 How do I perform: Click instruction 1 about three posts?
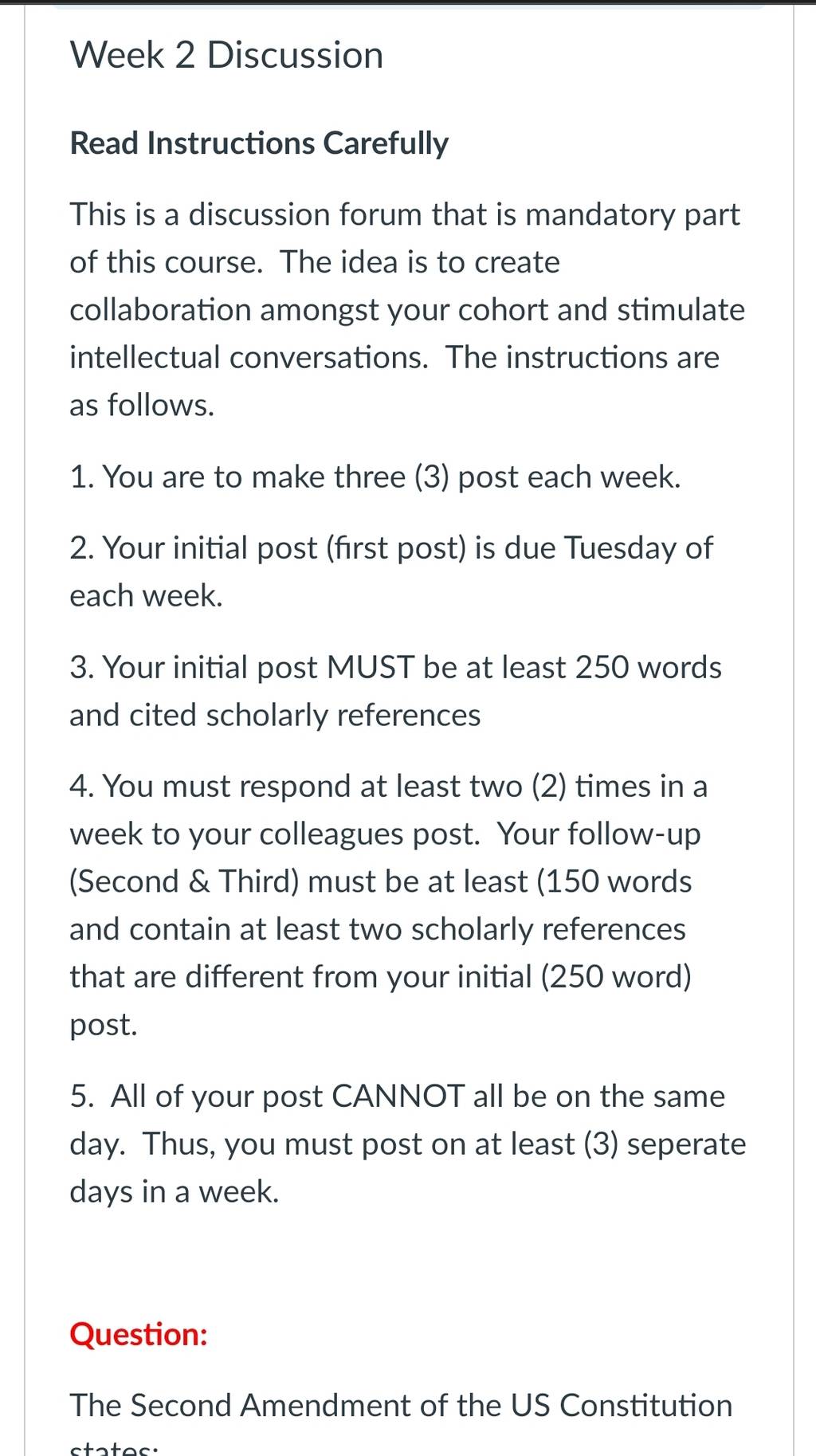coord(375,477)
